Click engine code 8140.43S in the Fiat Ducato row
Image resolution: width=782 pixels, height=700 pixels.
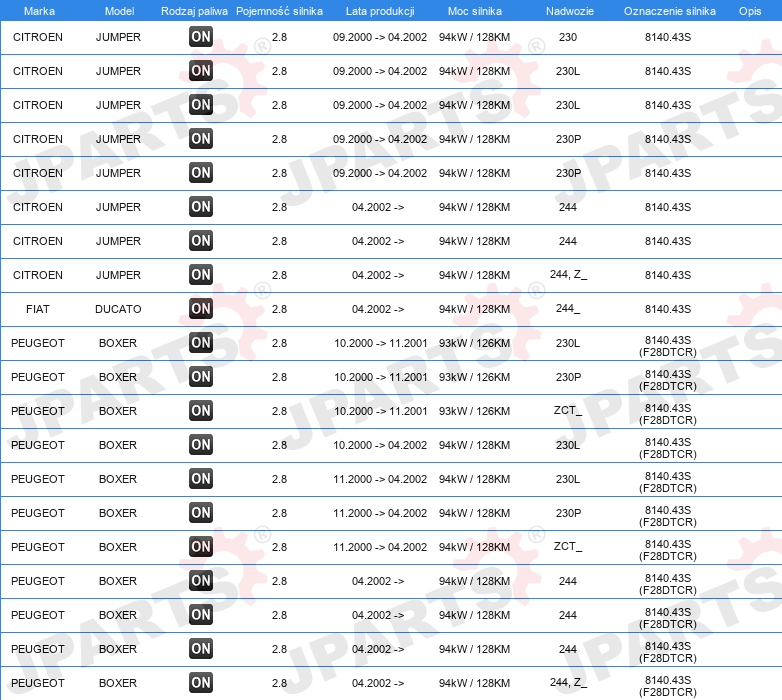click(668, 309)
